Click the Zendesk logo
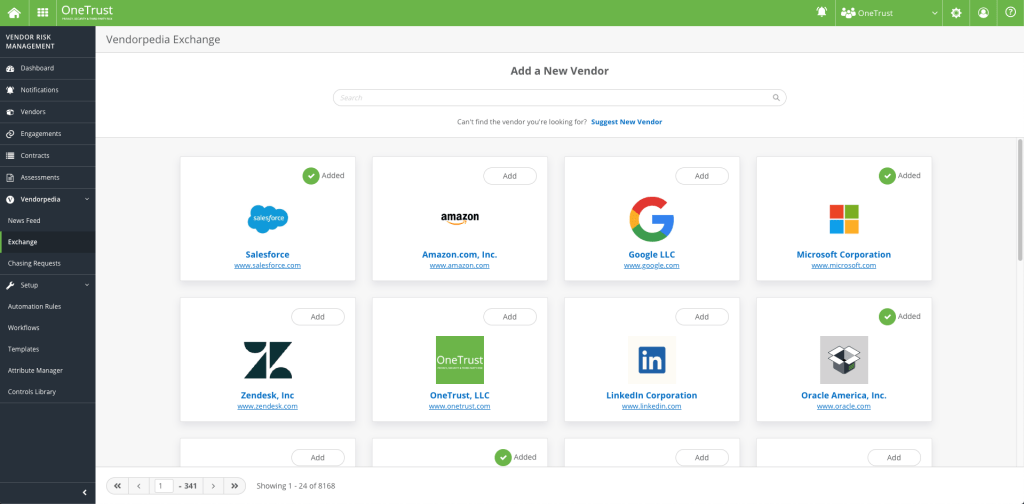Screen dimensions: 1024x504 point(268,360)
